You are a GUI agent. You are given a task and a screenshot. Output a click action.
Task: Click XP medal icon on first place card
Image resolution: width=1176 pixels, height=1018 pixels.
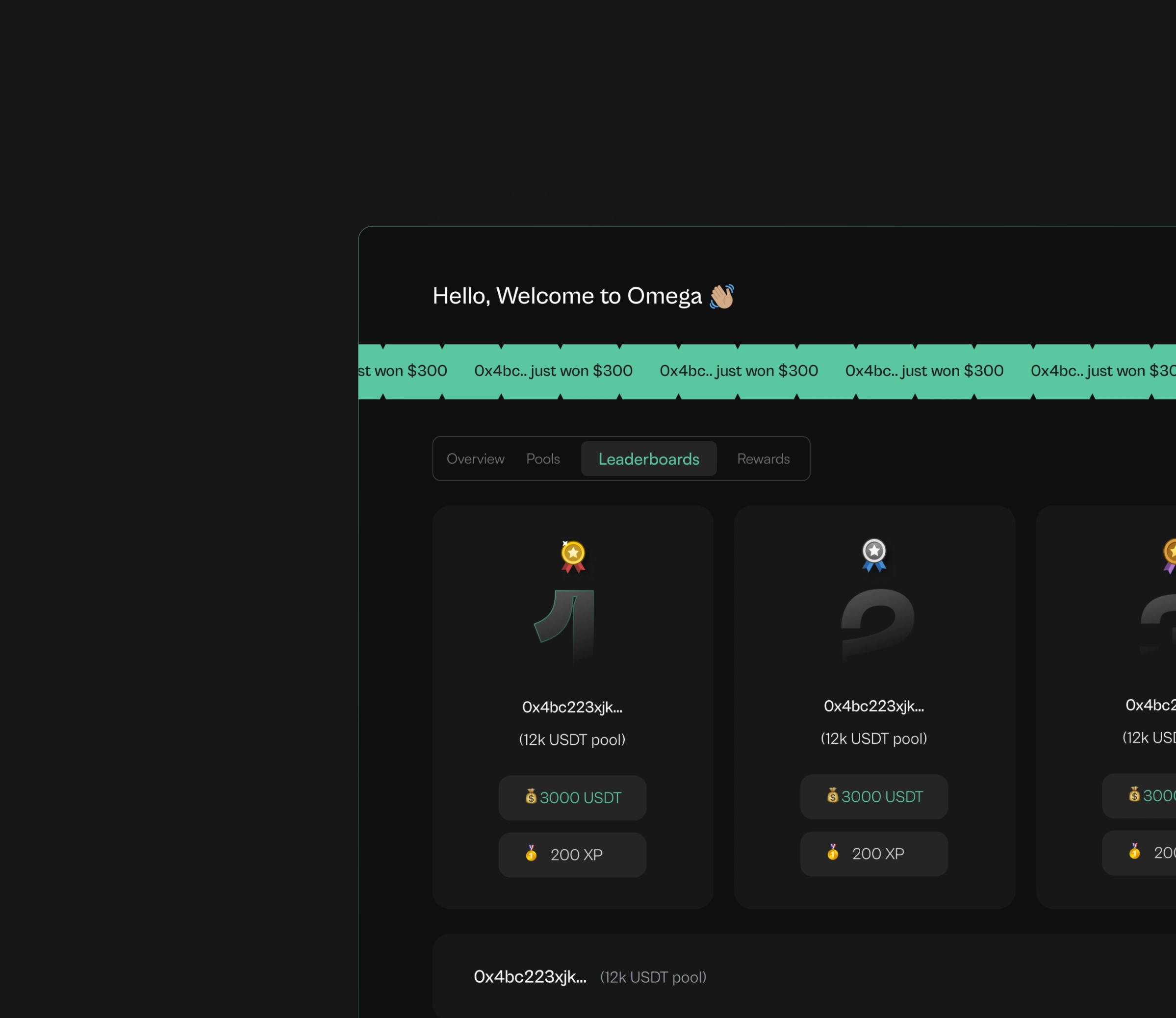tap(531, 853)
